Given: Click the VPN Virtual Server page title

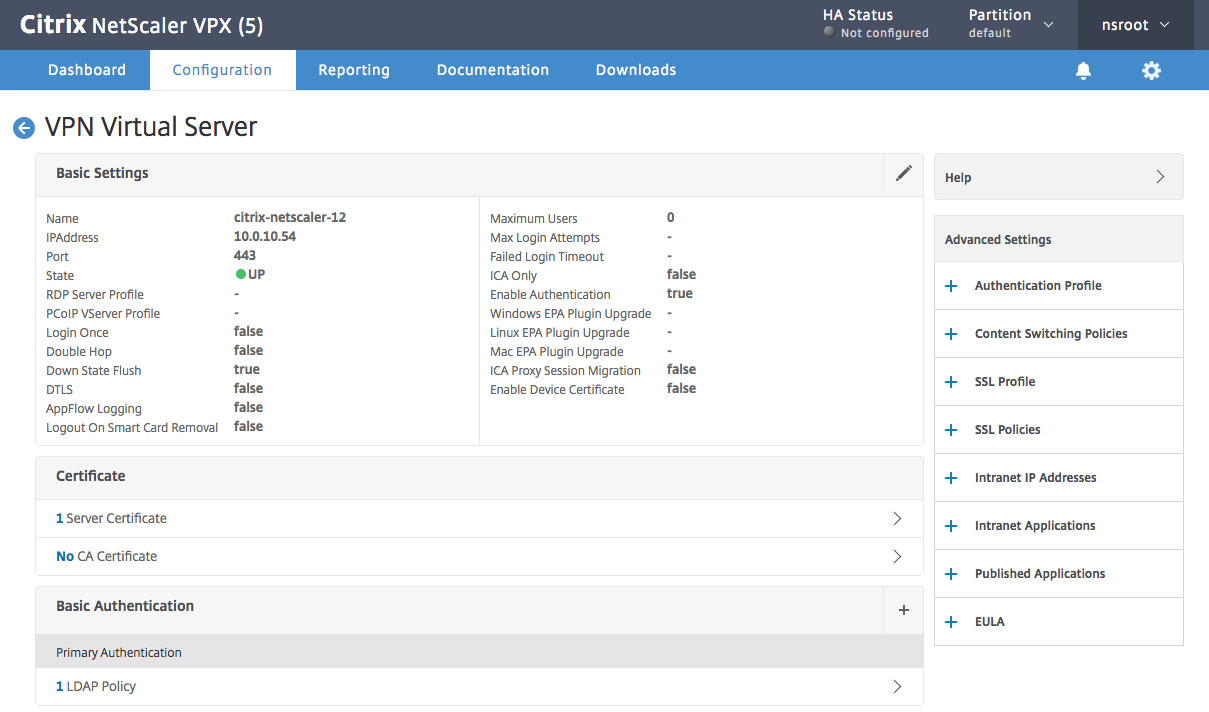Looking at the screenshot, I should pyautogui.click(x=151, y=127).
